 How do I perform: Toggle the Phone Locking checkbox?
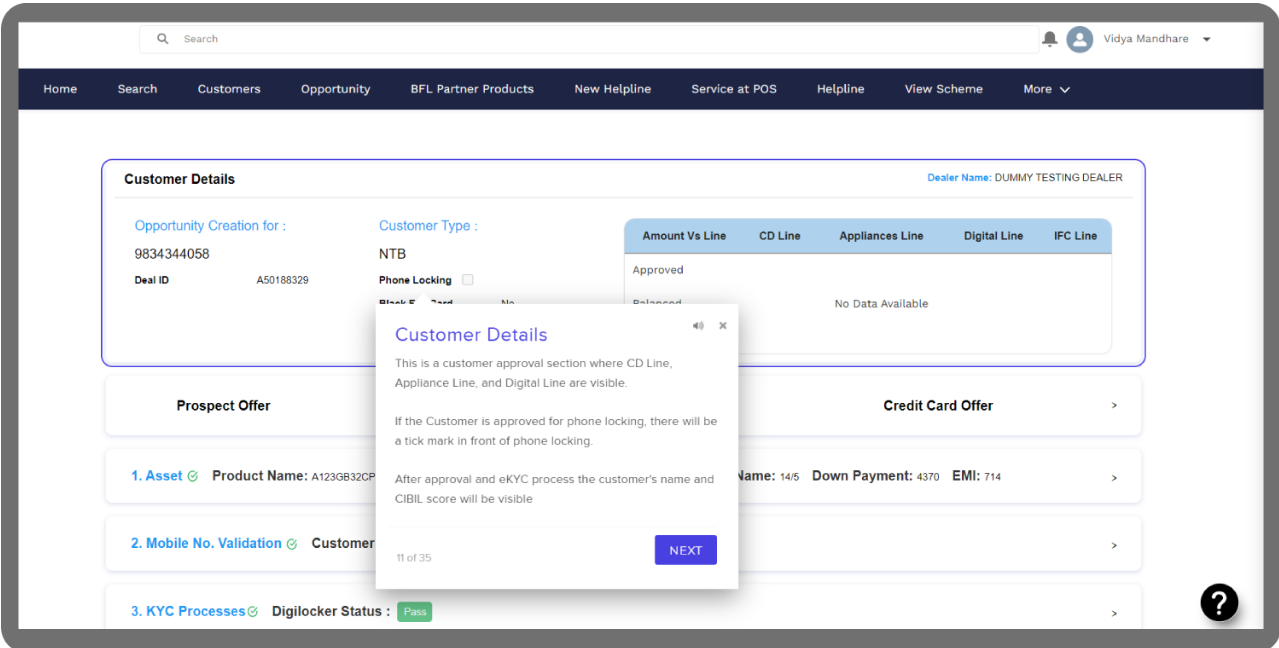467,280
